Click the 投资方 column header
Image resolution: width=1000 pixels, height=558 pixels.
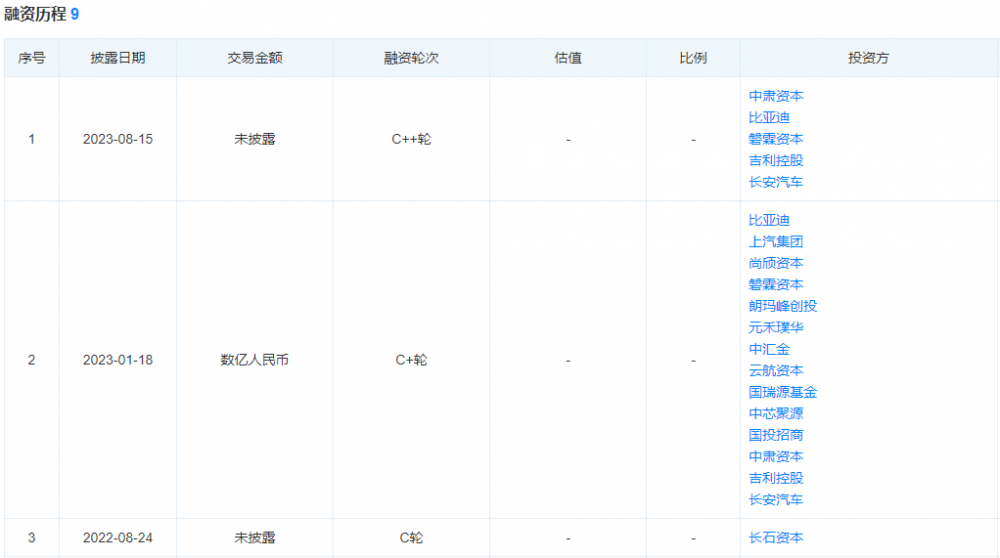868,58
